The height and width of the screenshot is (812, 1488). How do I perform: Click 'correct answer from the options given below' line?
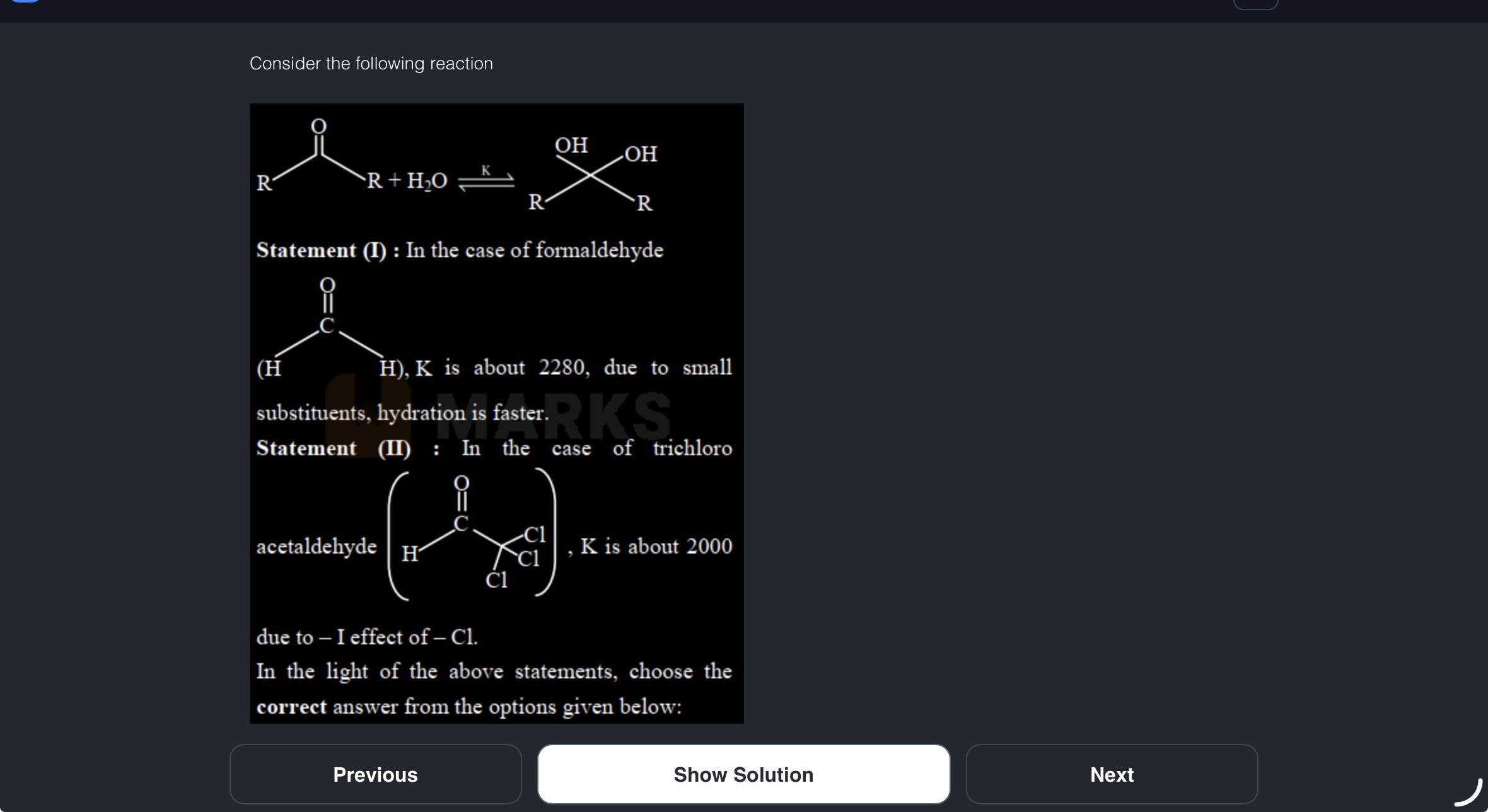point(469,707)
